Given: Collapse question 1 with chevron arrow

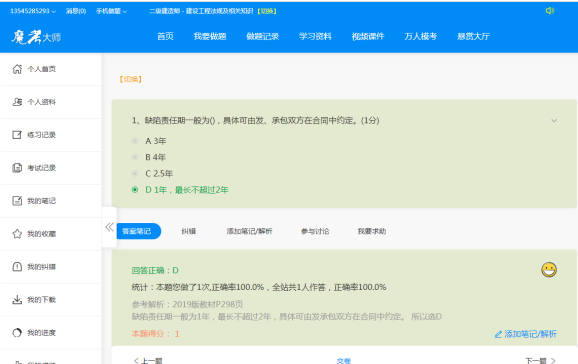Looking at the screenshot, I should 554,121.
